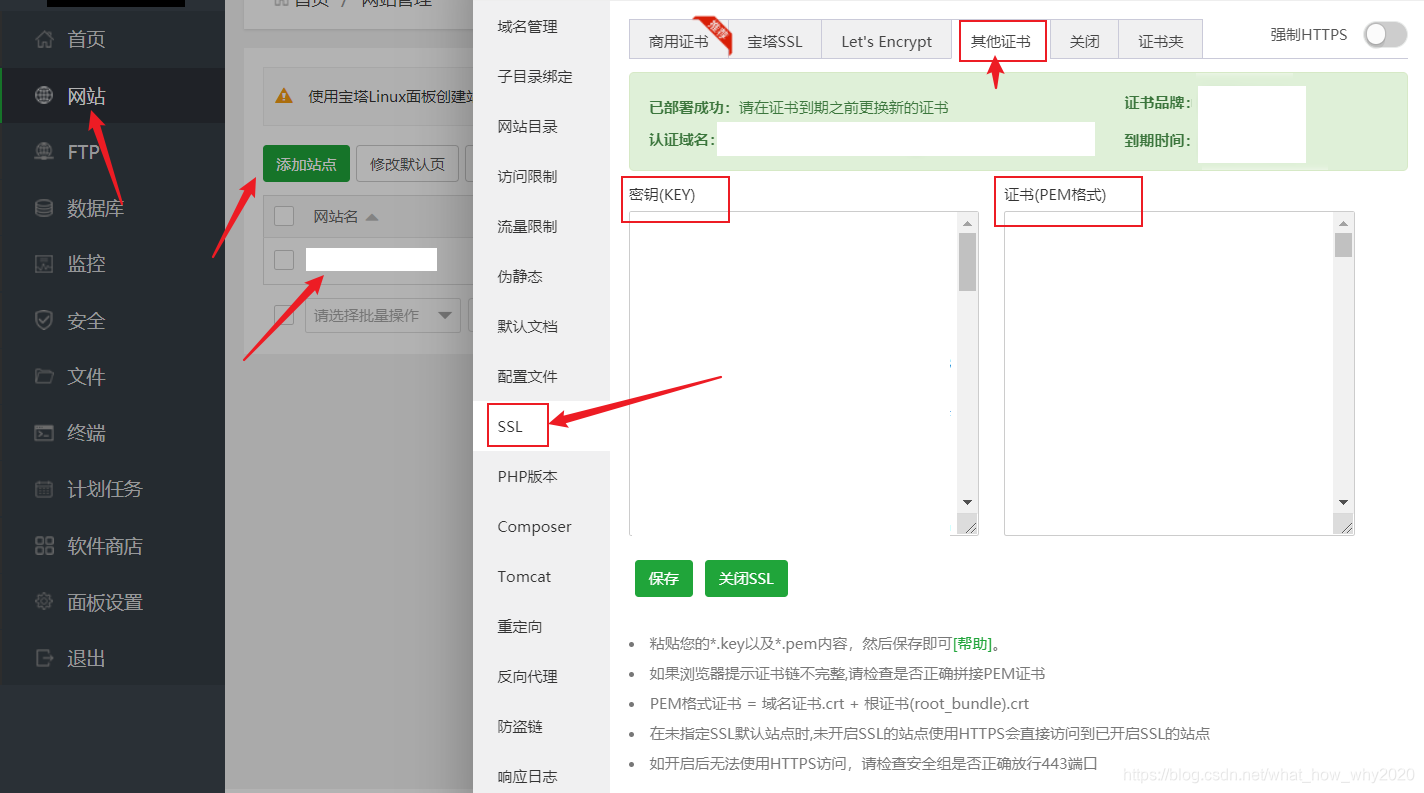Click inside the 密钥(KEY) text area
The width and height of the screenshot is (1424, 793).
click(x=794, y=373)
